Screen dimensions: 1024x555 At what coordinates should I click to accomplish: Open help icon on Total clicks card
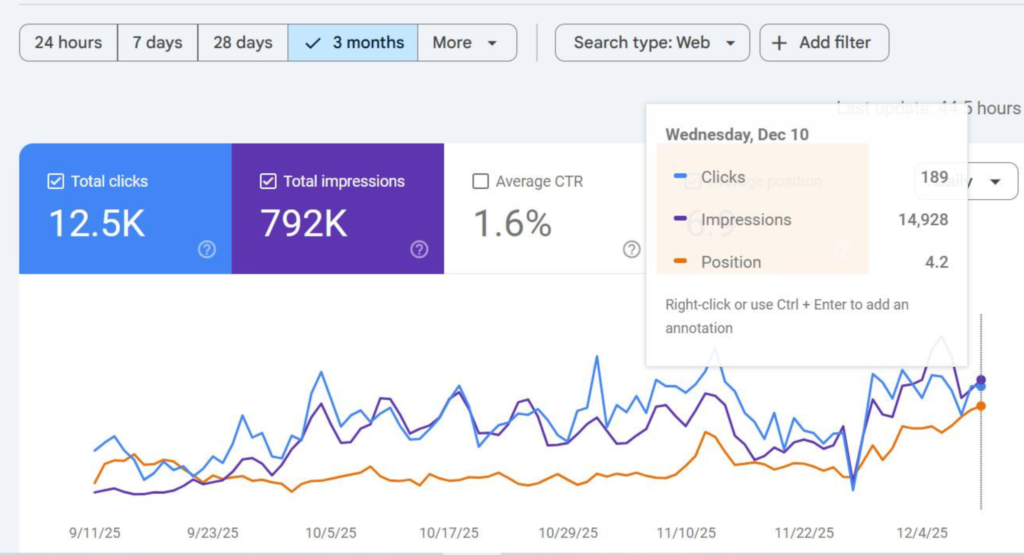207,249
